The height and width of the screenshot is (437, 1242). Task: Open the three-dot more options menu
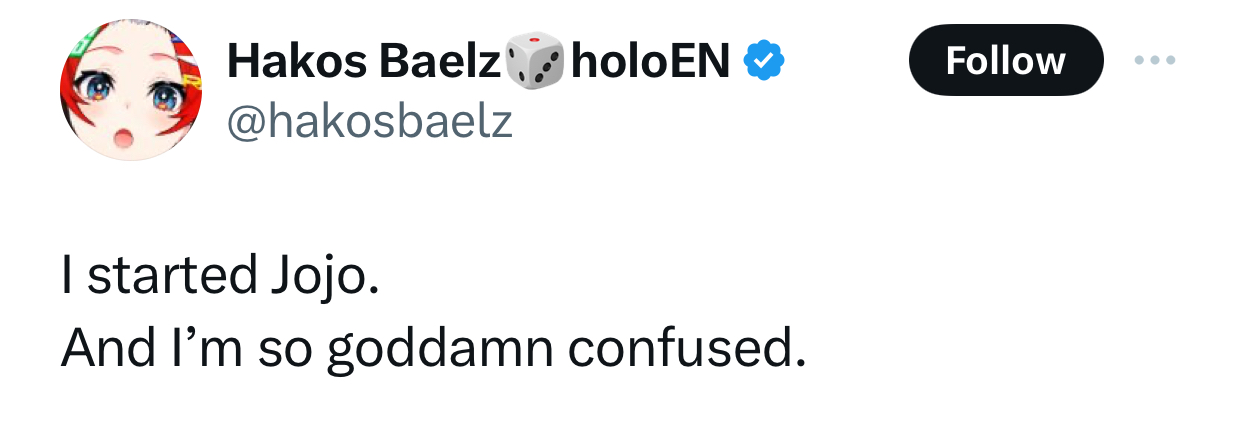pos(1157,61)
